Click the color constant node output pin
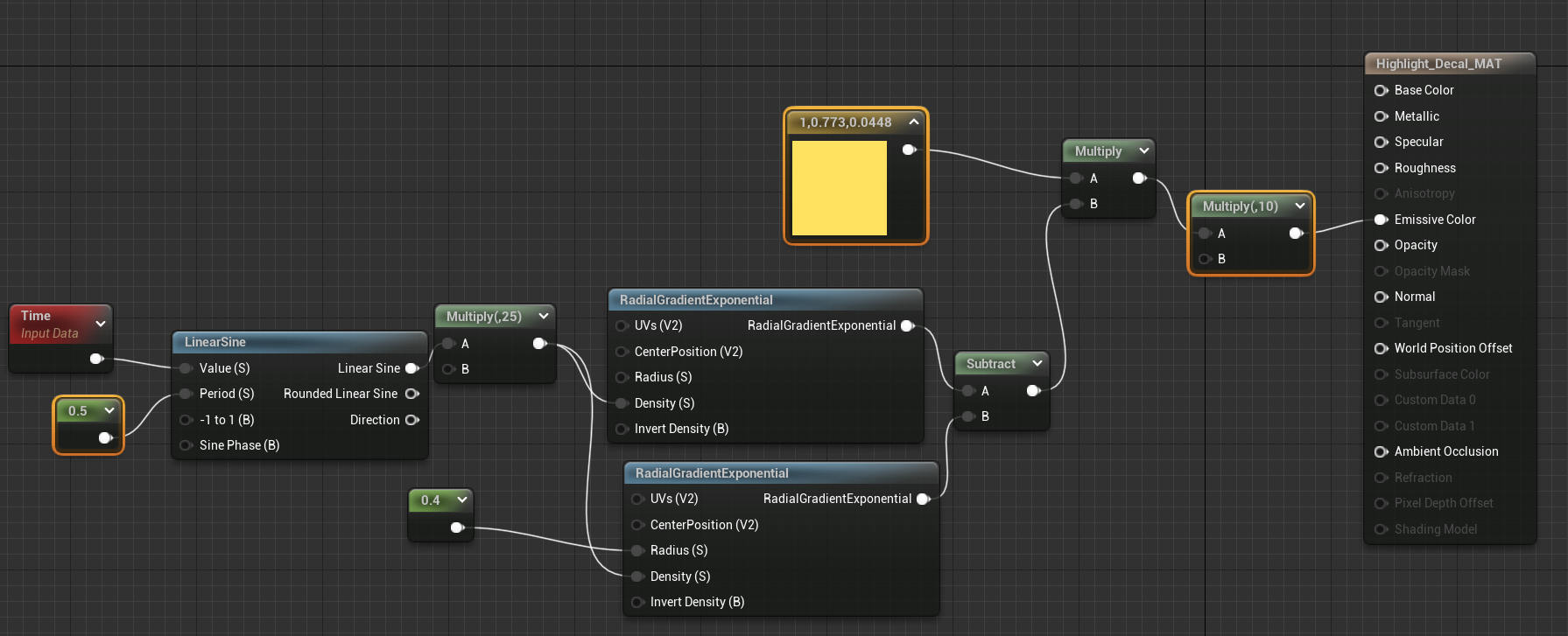The height and width of the screenshot is (636, 1568). [x=909, y=150]
